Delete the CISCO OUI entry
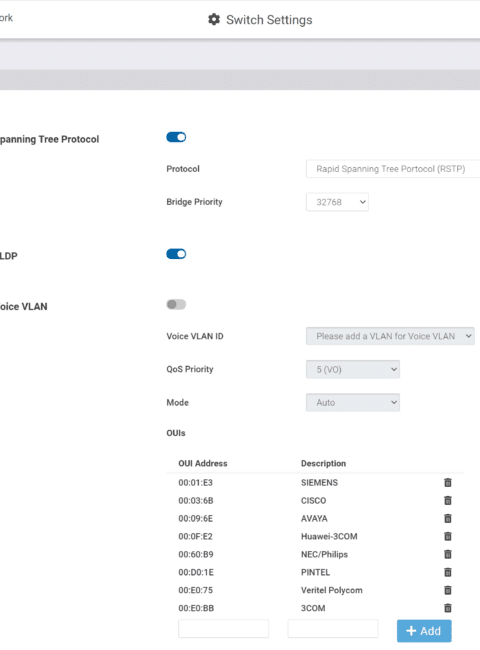Screen dimensions: 480x650 (x=448, y=500)
